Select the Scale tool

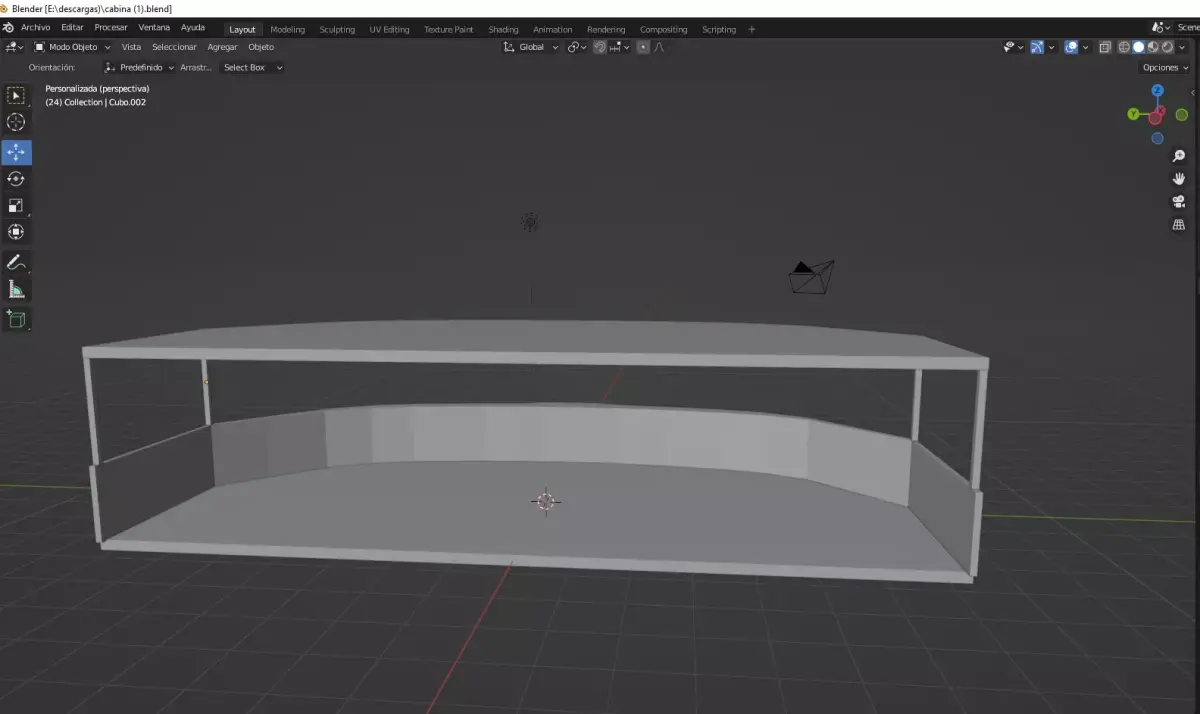16,206
